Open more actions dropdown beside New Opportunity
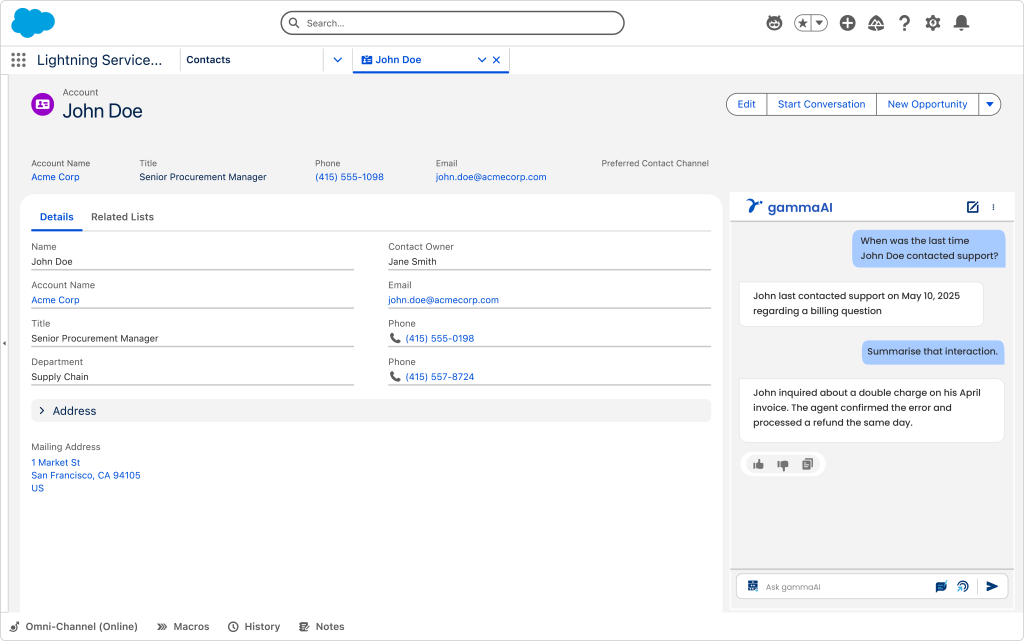 tap(989, 104)
